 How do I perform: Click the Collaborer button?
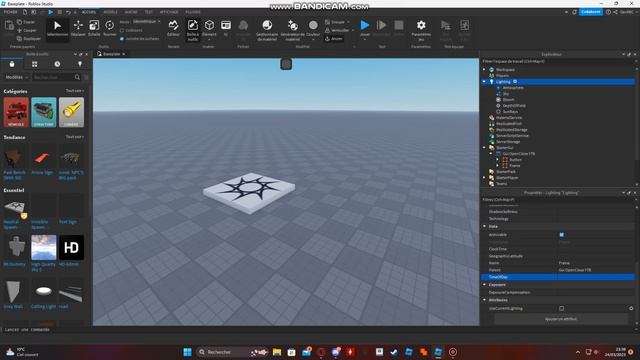(591, 12)
